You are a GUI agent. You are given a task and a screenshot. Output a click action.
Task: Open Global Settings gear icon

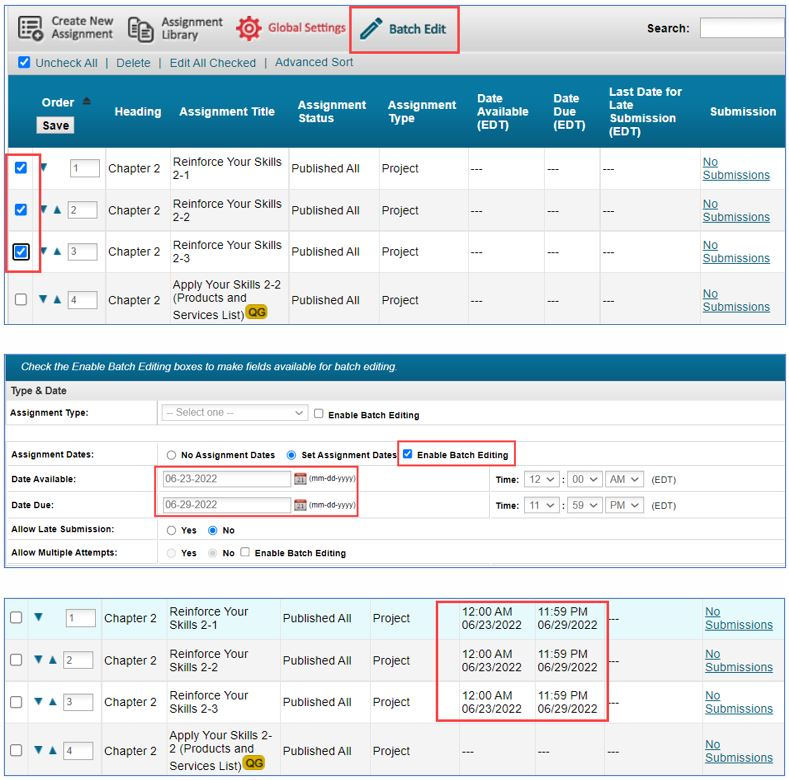tap(248, 28)
